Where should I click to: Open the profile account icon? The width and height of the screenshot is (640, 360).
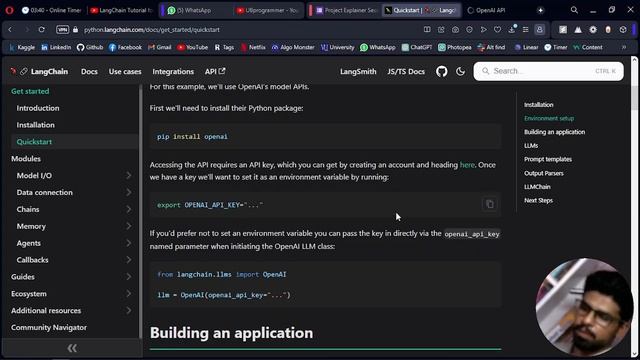540,29
